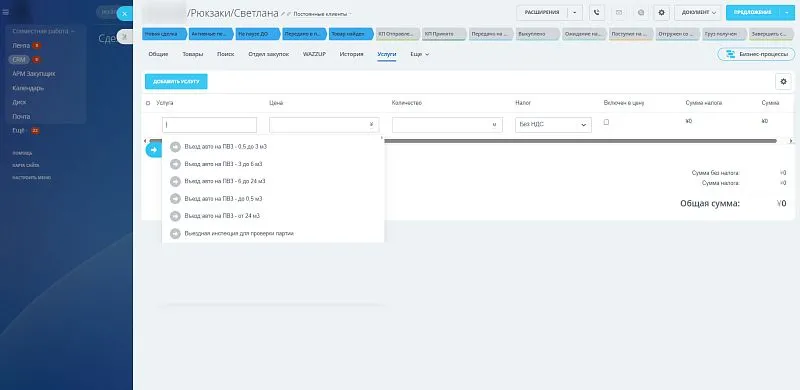Click the 'Добавить услугу' button

176,81
